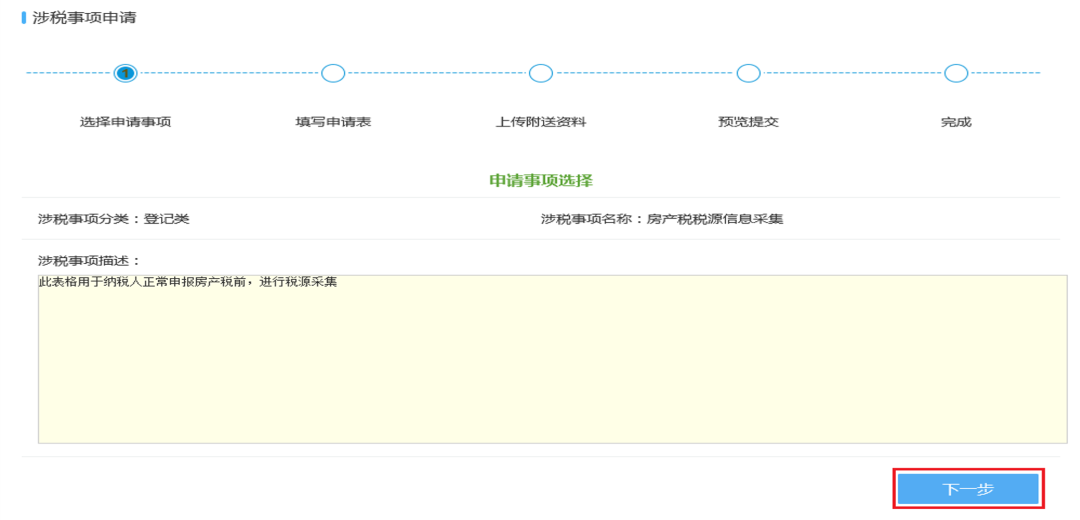1080x520 pixels.
Task: Click the 涉税事项申请 page title
Action: point(84,17)
